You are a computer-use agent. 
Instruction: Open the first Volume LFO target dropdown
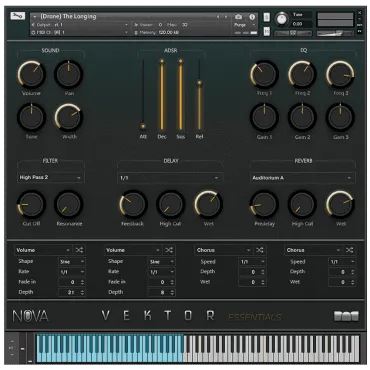tap(43, 250)
